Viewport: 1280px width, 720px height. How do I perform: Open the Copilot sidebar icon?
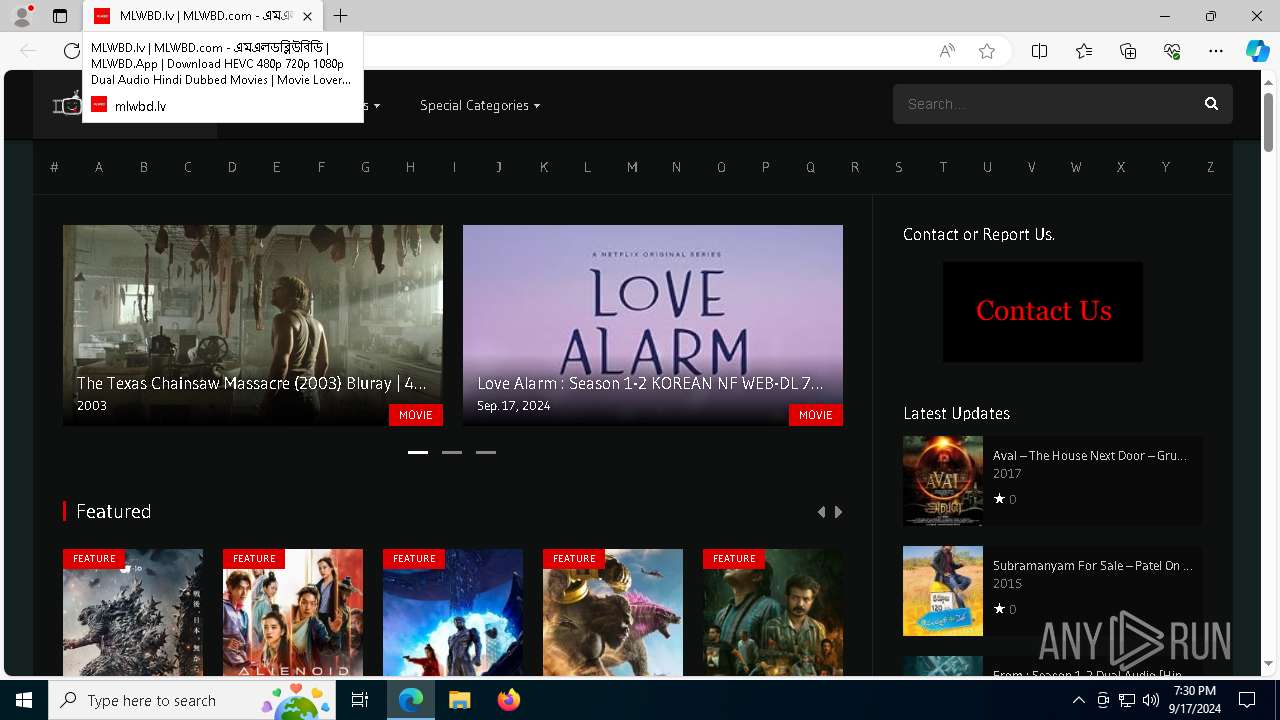pyautogui.click(x=1257, y=51)
